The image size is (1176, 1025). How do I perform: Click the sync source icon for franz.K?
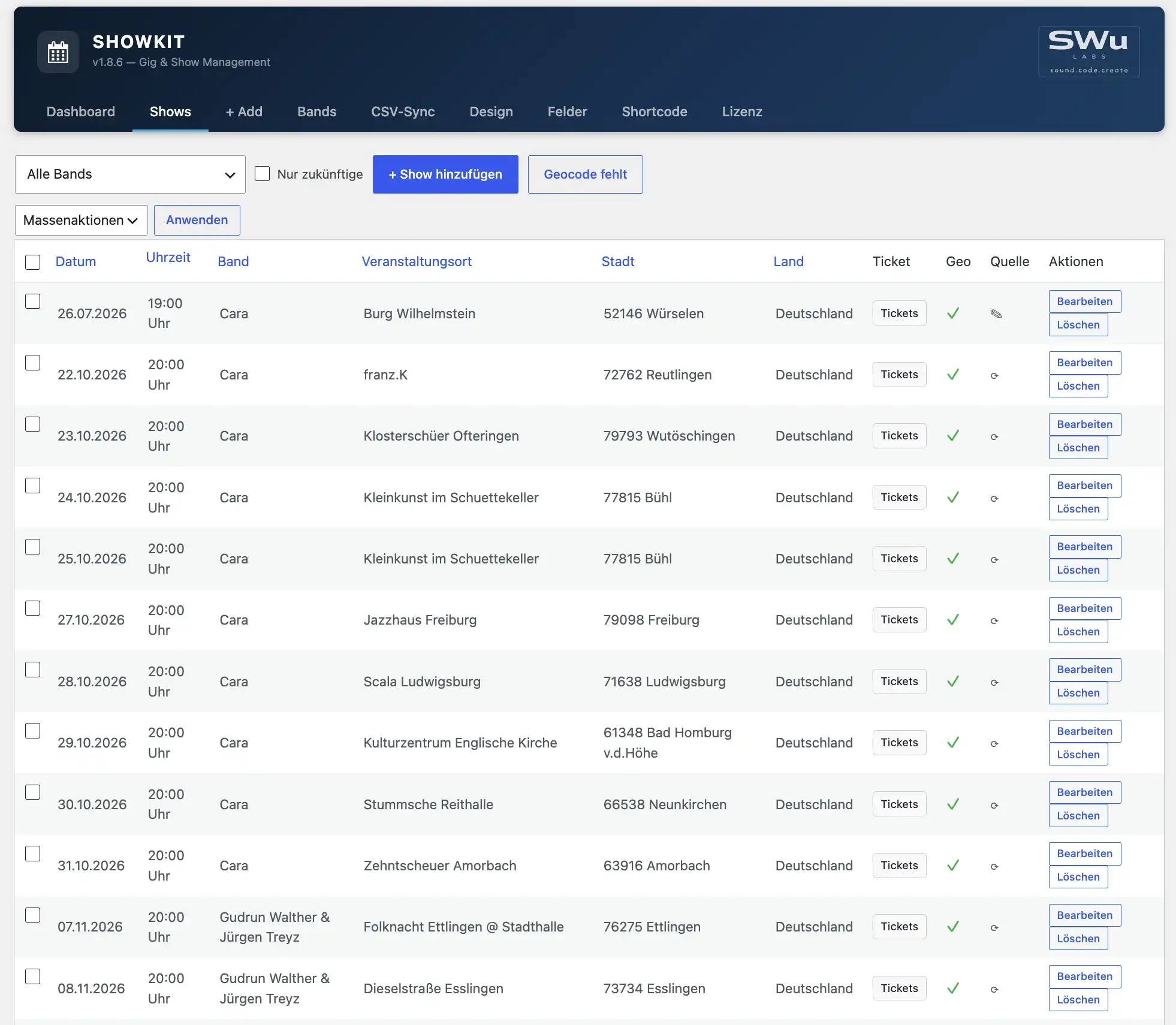coord(994,376)
